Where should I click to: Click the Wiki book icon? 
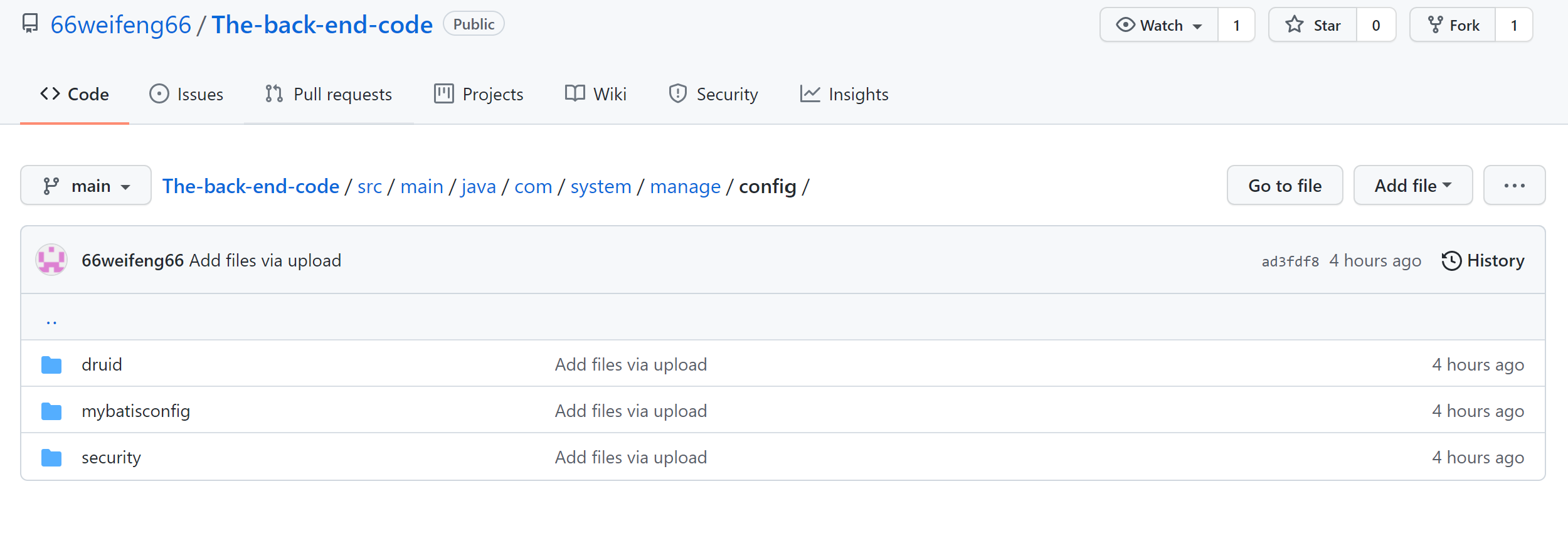[575, 94]
